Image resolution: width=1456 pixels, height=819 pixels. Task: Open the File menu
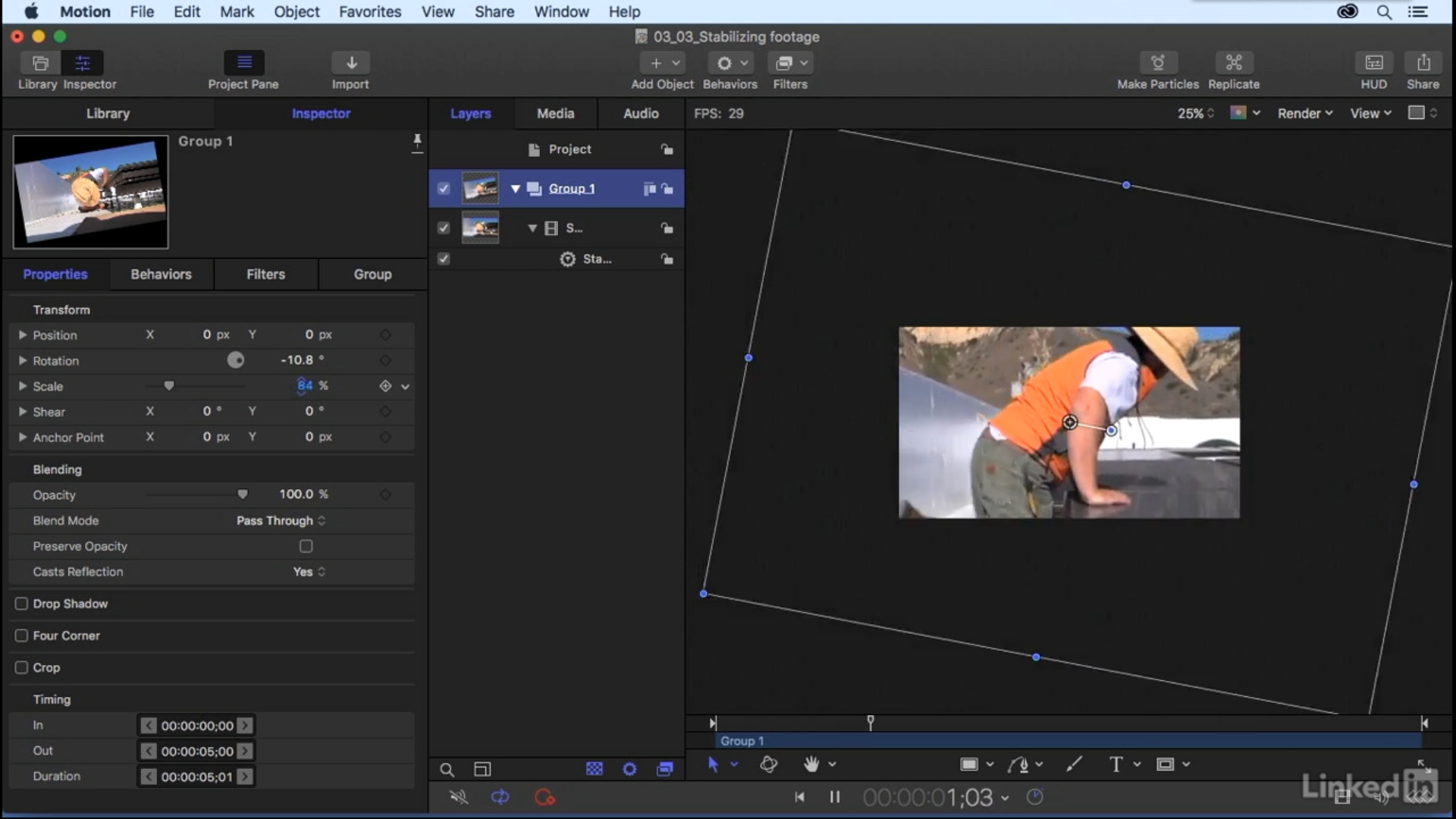pyautogui.click(x=142, y=11)
